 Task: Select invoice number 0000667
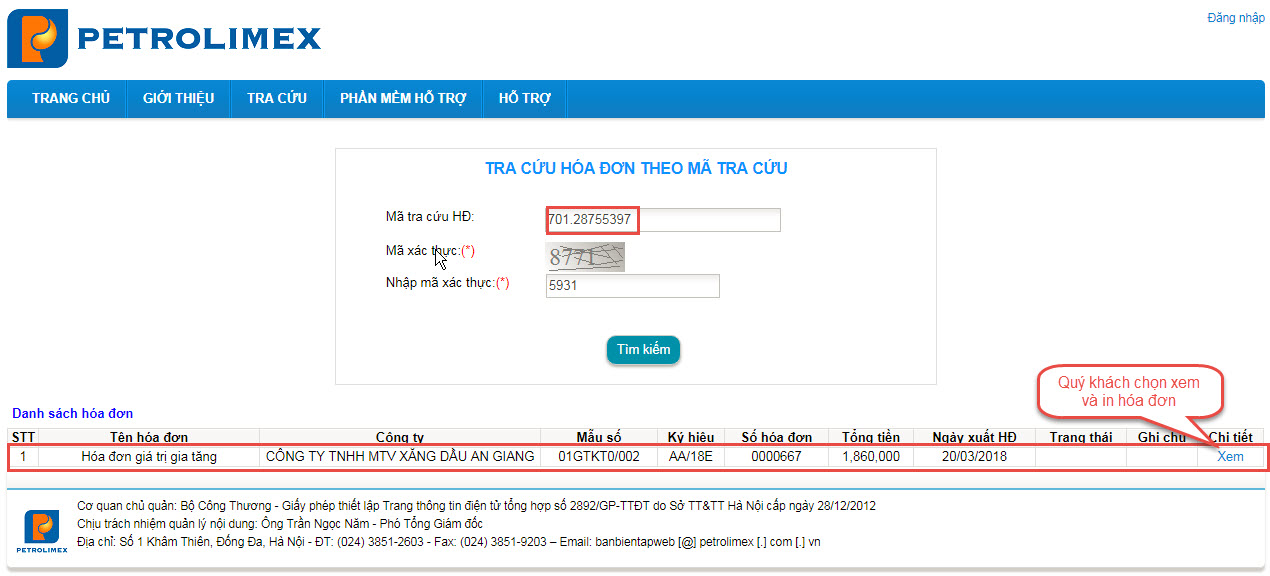pos(777,457)
